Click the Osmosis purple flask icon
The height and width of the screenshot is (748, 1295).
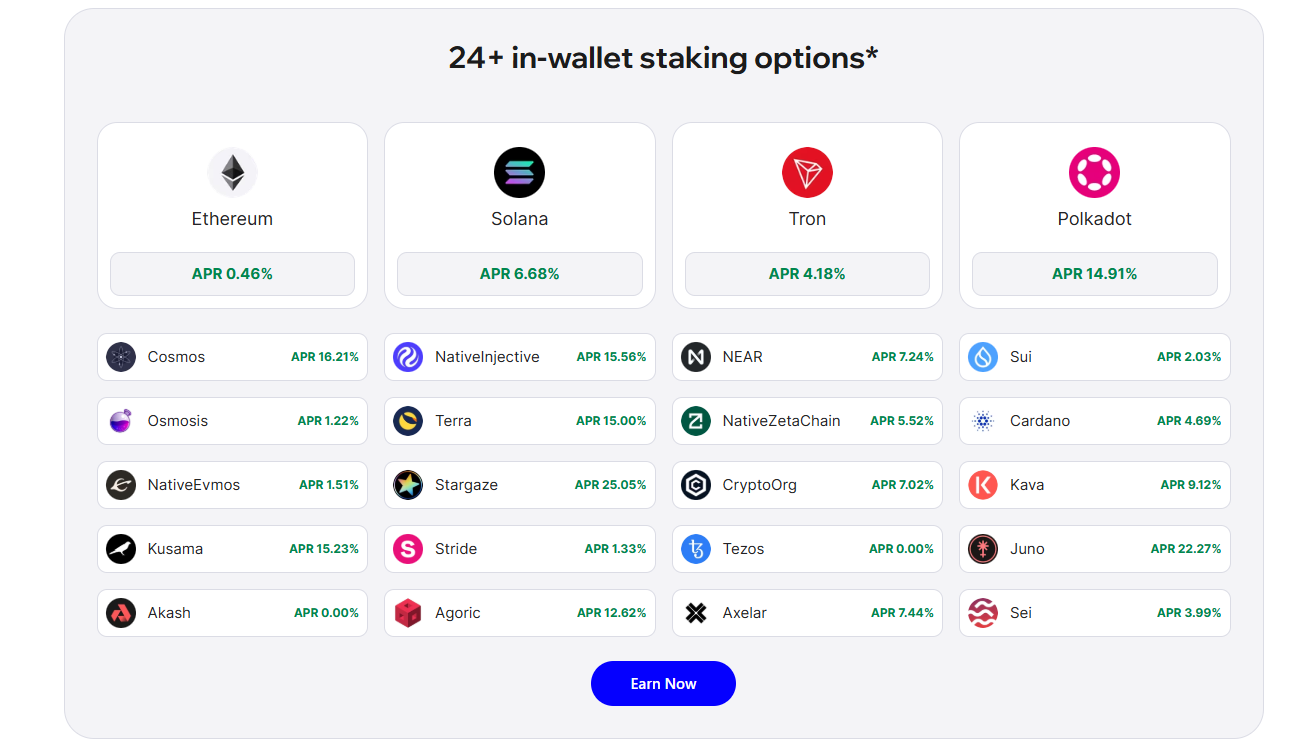121,421
